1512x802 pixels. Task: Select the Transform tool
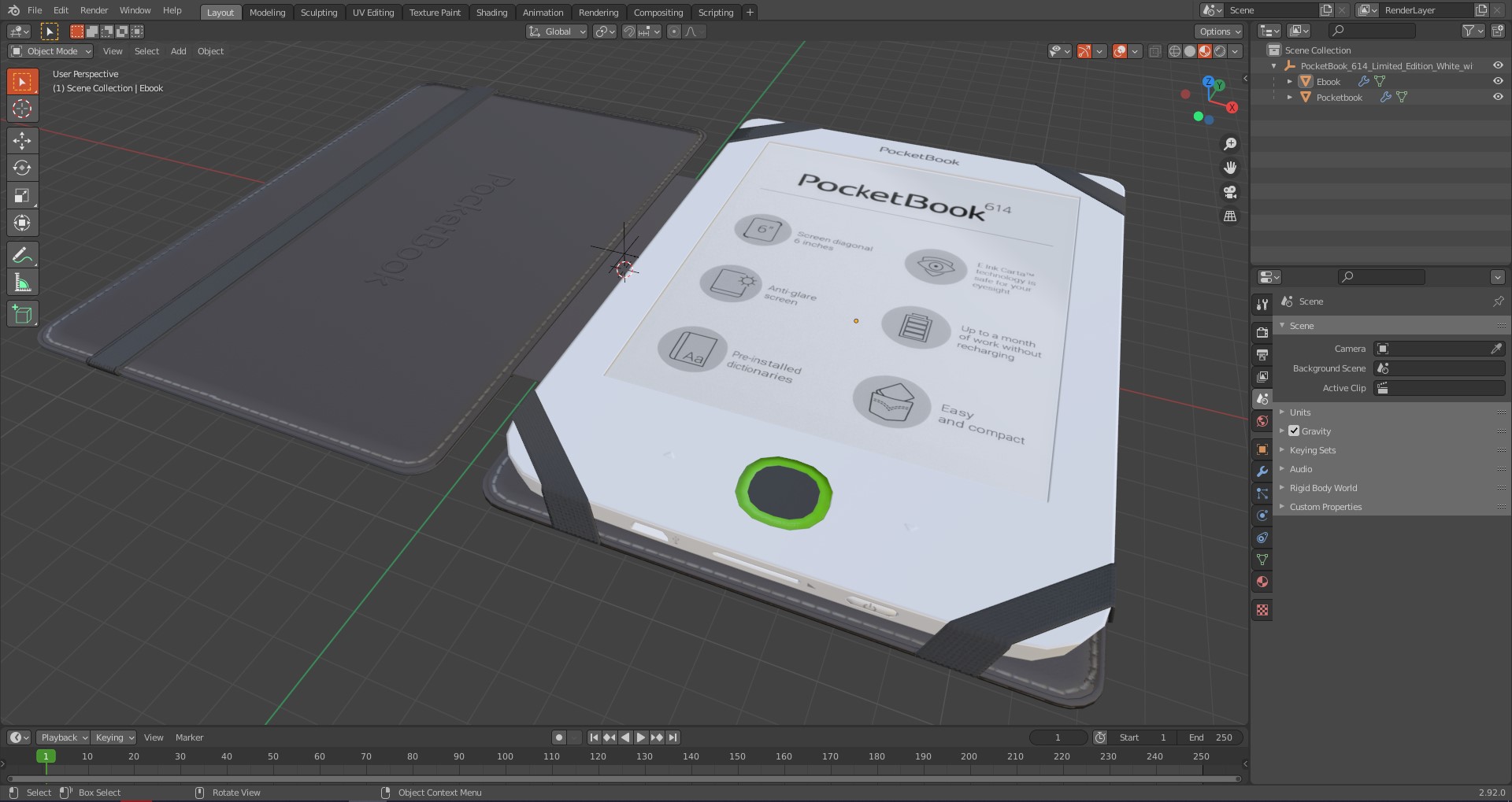22,223
